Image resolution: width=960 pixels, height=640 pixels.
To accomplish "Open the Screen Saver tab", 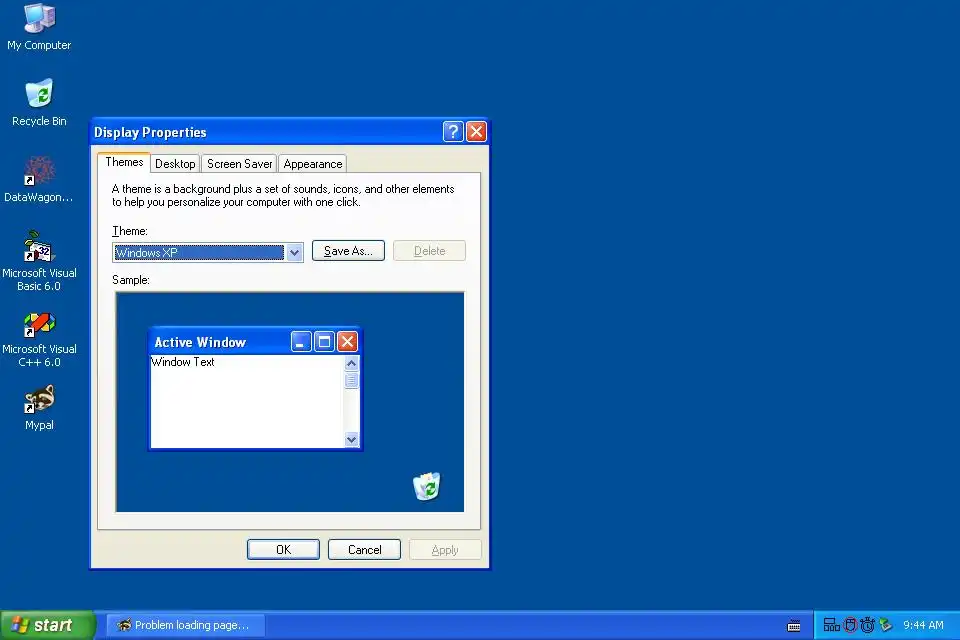I will tap(239, 164).
